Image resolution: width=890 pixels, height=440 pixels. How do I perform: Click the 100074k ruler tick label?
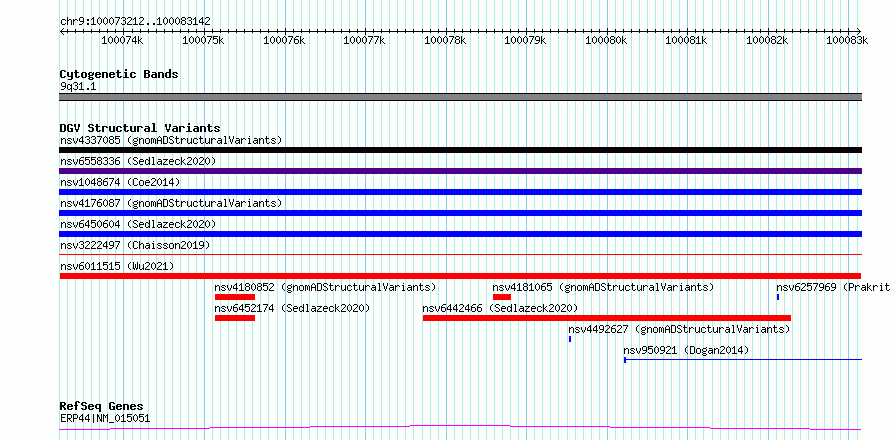pos(122,40)
